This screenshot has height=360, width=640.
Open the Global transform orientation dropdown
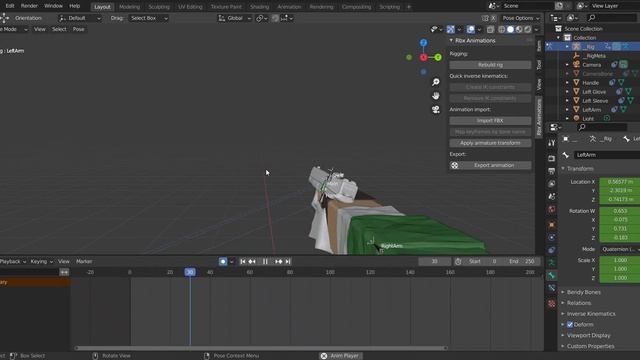pos(234,18)
